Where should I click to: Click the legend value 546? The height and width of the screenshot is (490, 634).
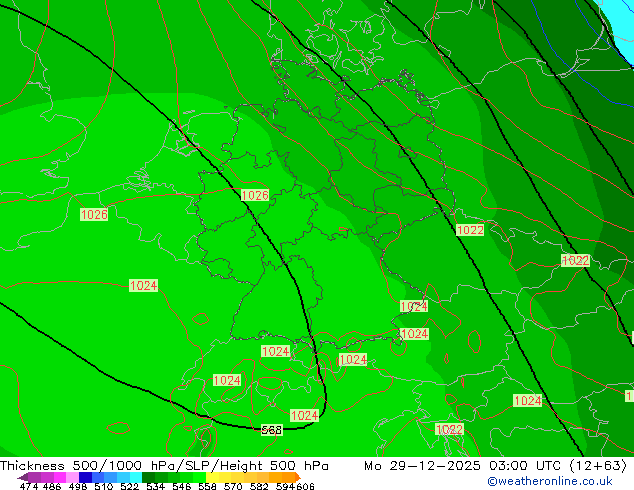[182, 486]
